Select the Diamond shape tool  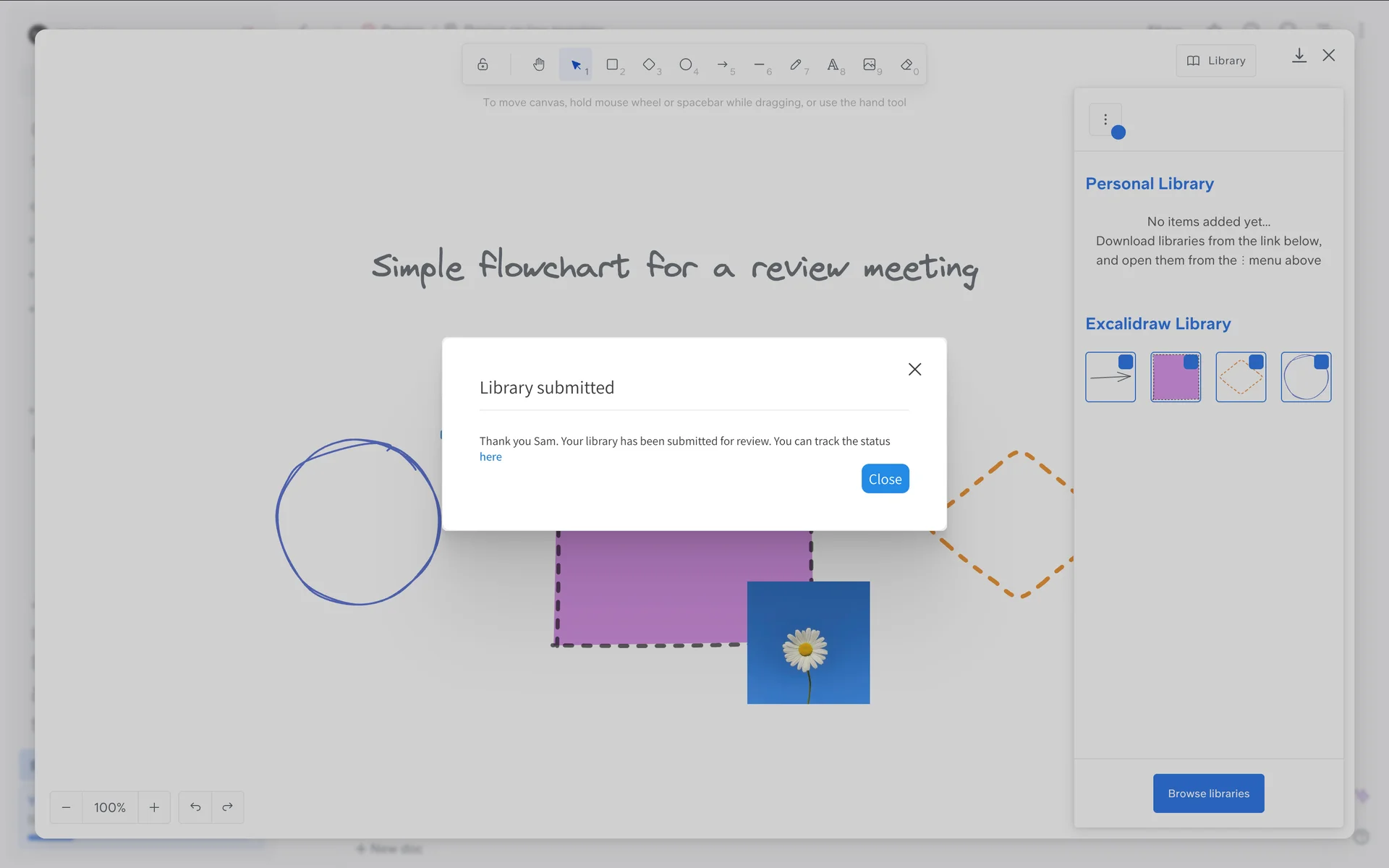[x=649, y=64]
